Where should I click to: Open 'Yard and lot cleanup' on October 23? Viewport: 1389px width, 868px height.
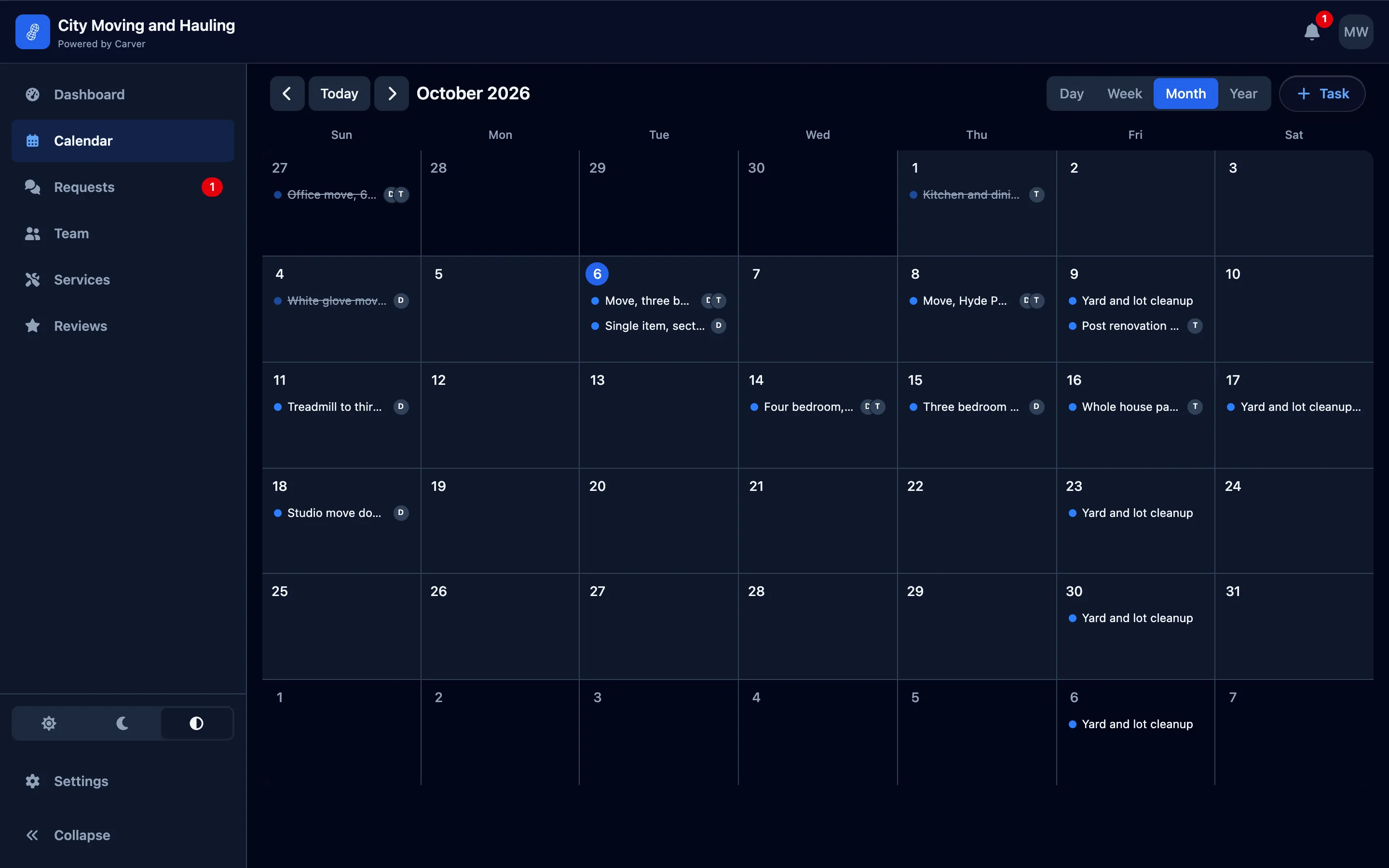[1135, 513]
